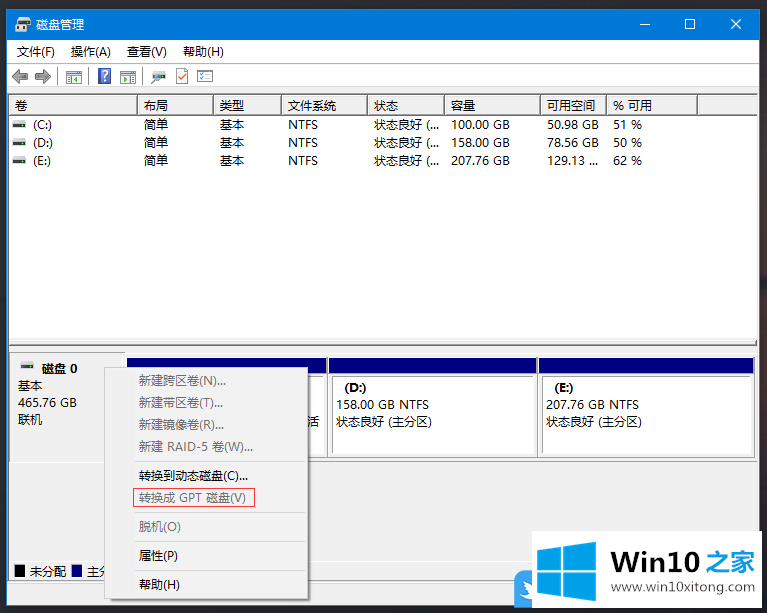
Task: Sort by the 容量 column header
Action: [493, 106]
